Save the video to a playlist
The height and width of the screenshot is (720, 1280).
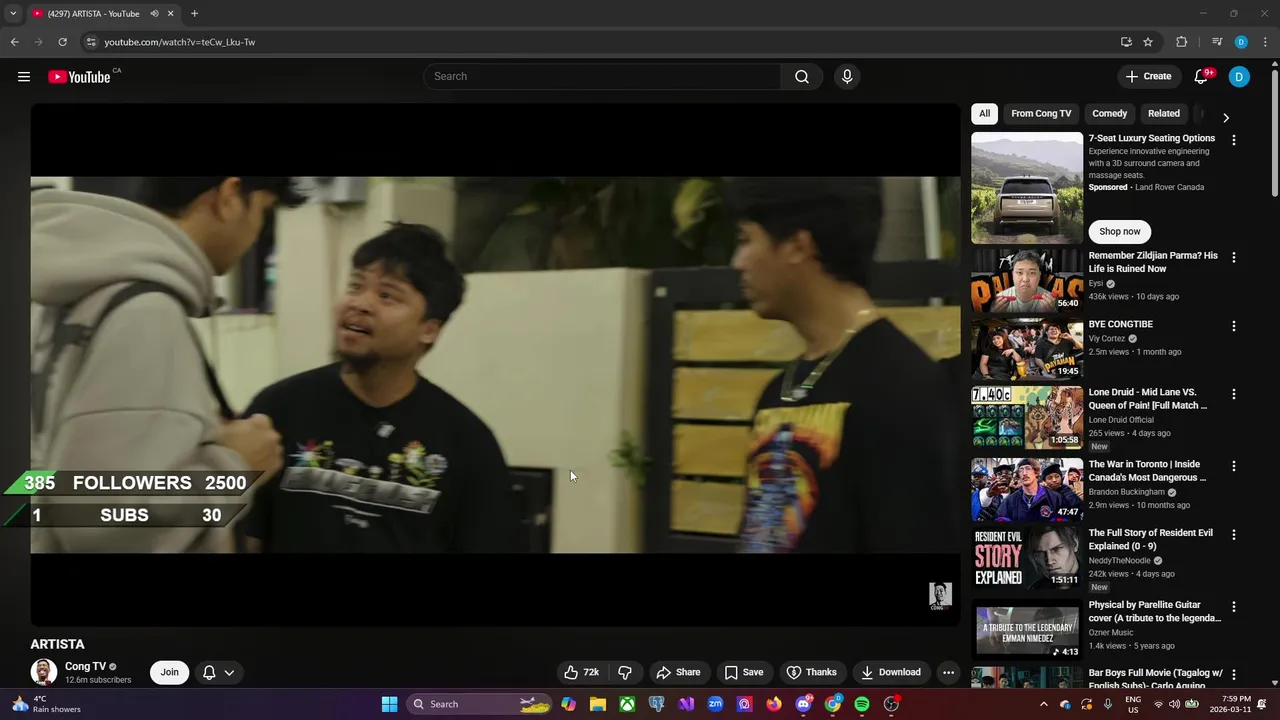click(x=744, y=672)
